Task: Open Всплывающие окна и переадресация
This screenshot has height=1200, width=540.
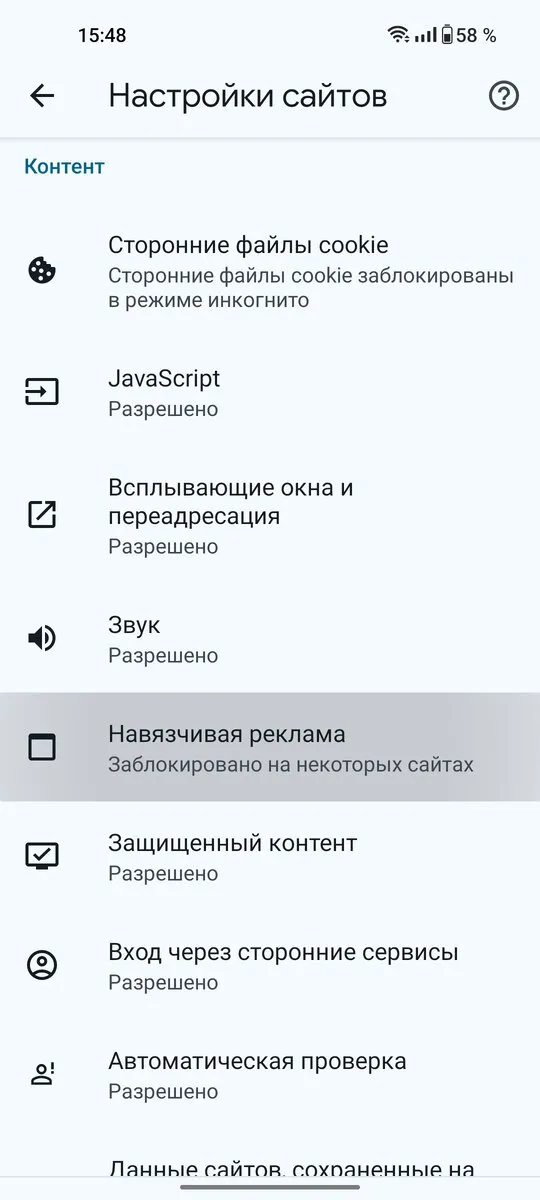Action: point(270,515)
